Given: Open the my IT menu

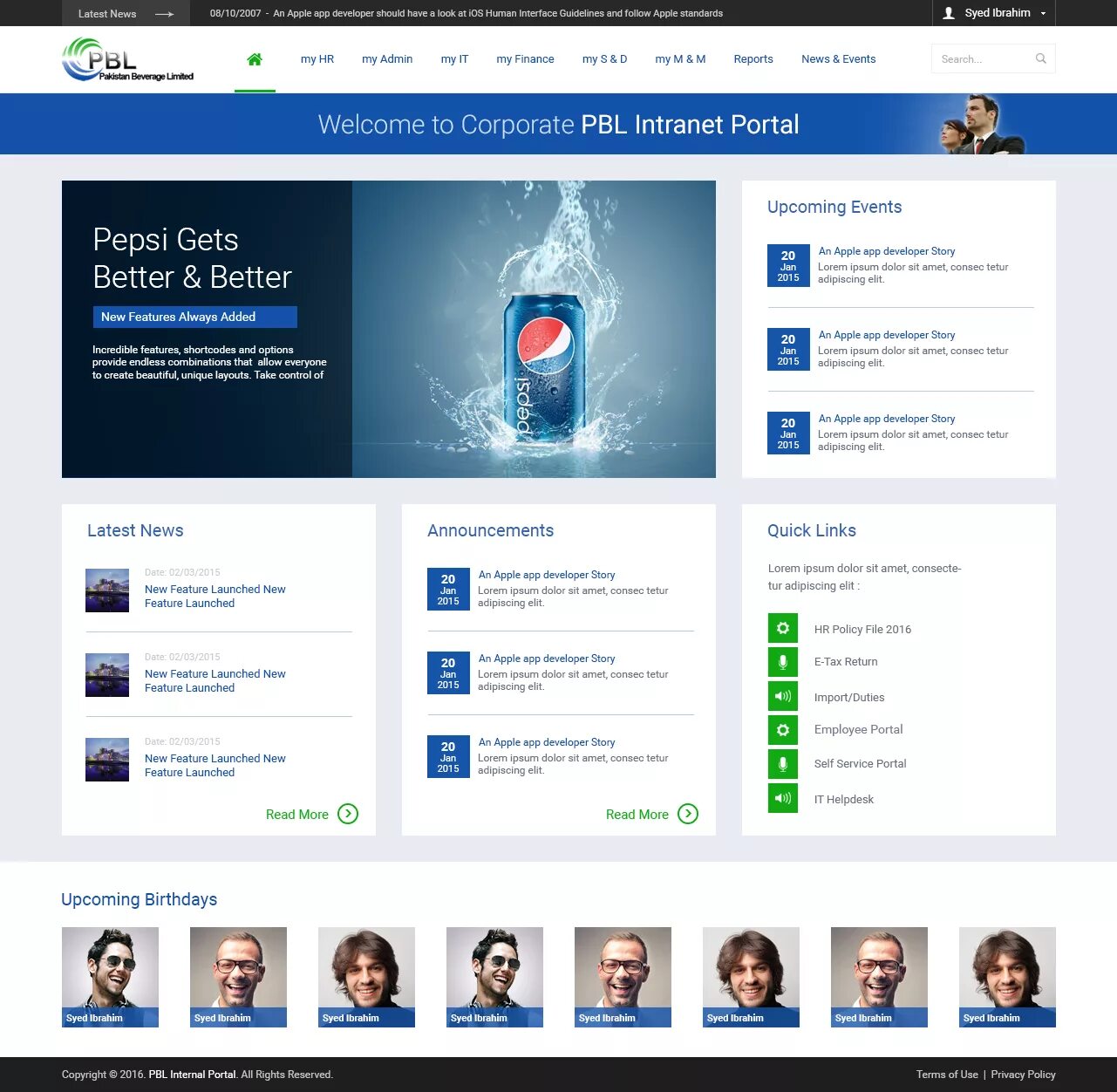Looking at the screenshot, I should click(454, 59).
